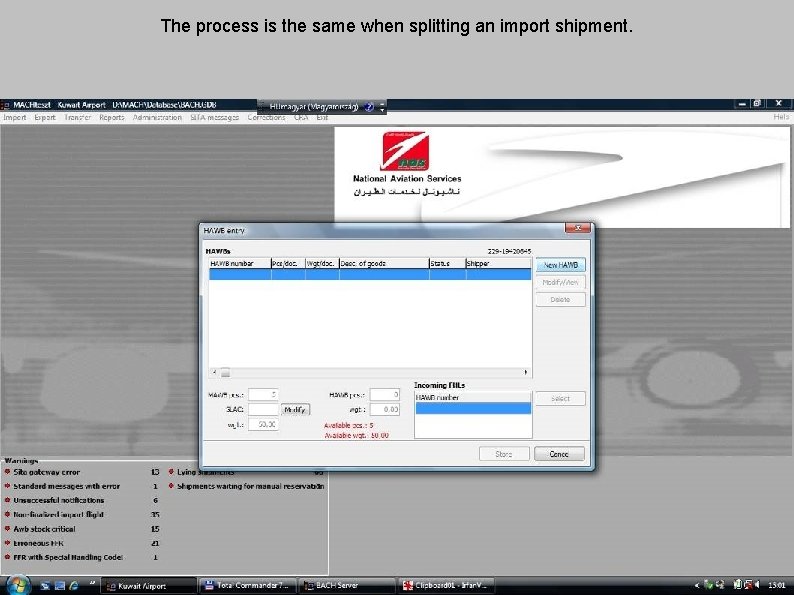The image size is (794, 595).
Task: Open the Corrections menu
Action: (x=266, y=117)
